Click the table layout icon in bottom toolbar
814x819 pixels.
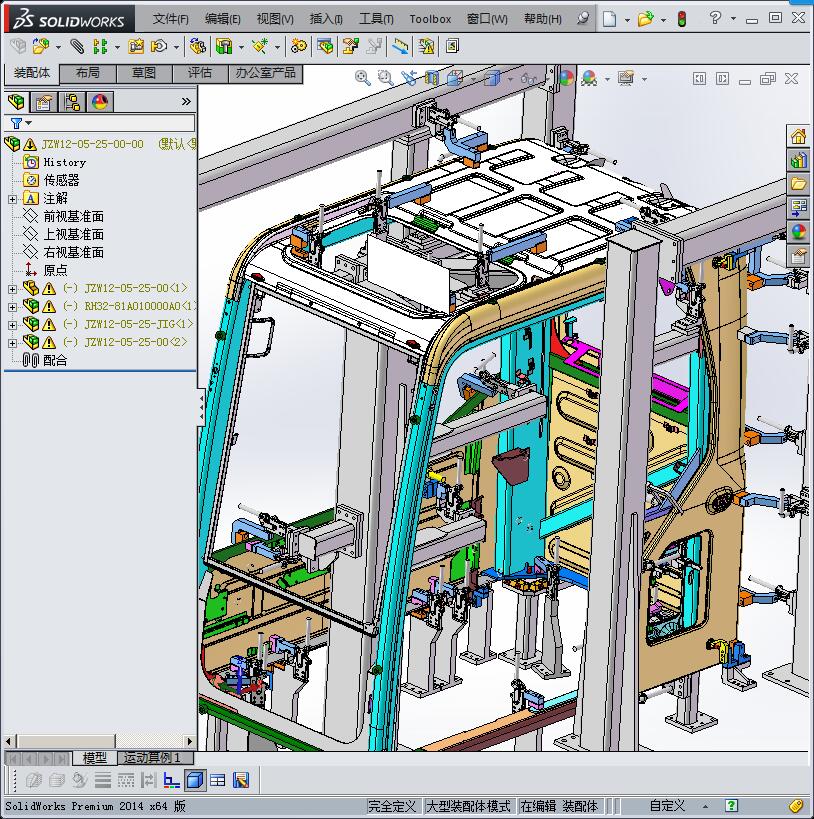point(217,780)
